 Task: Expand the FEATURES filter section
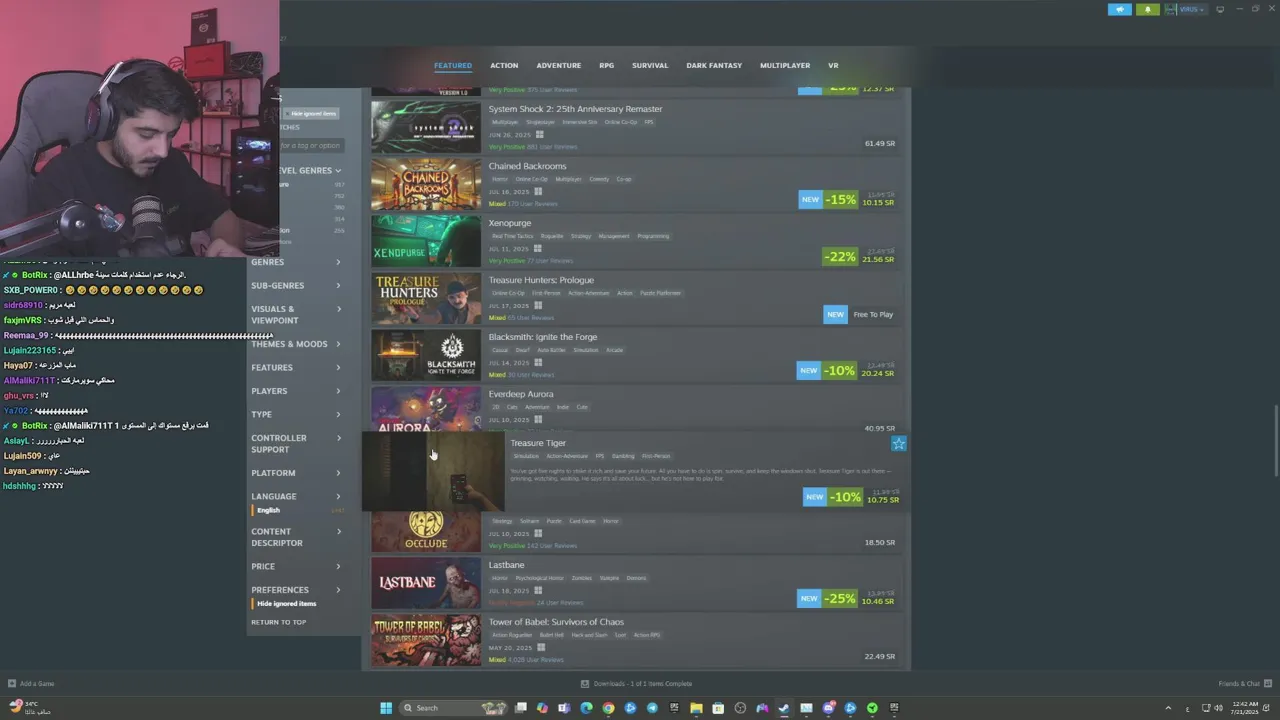pos(295,368)
